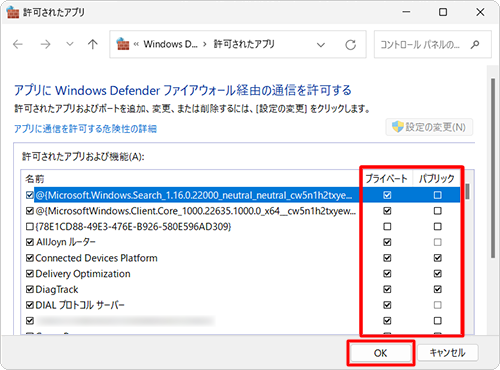Select the {78E1CD88-49E3-476E-B926-580E596AD309} row text
500x370 pixels.
(133, 227)
